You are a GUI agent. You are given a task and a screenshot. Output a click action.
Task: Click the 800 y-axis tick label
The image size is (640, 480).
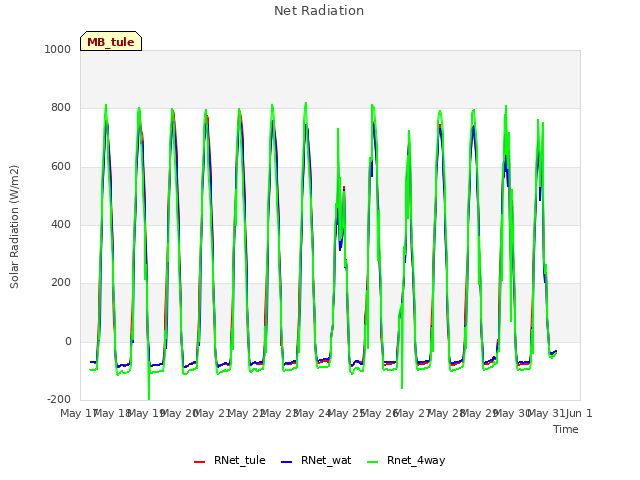[61, 107]
